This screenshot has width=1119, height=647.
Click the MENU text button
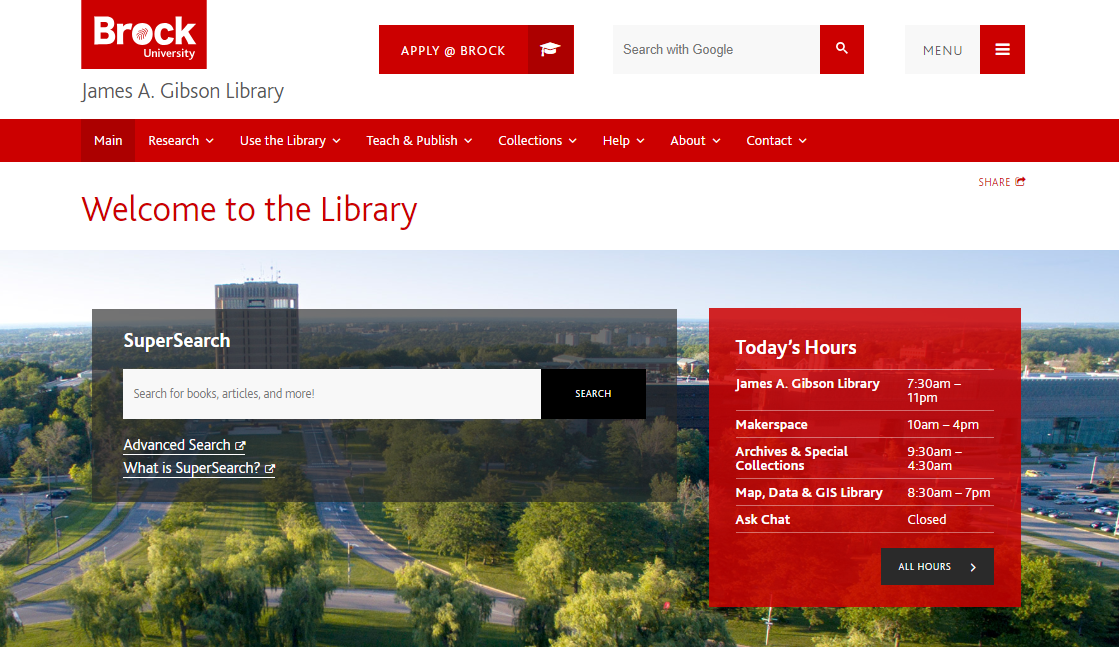pos(942,49)
